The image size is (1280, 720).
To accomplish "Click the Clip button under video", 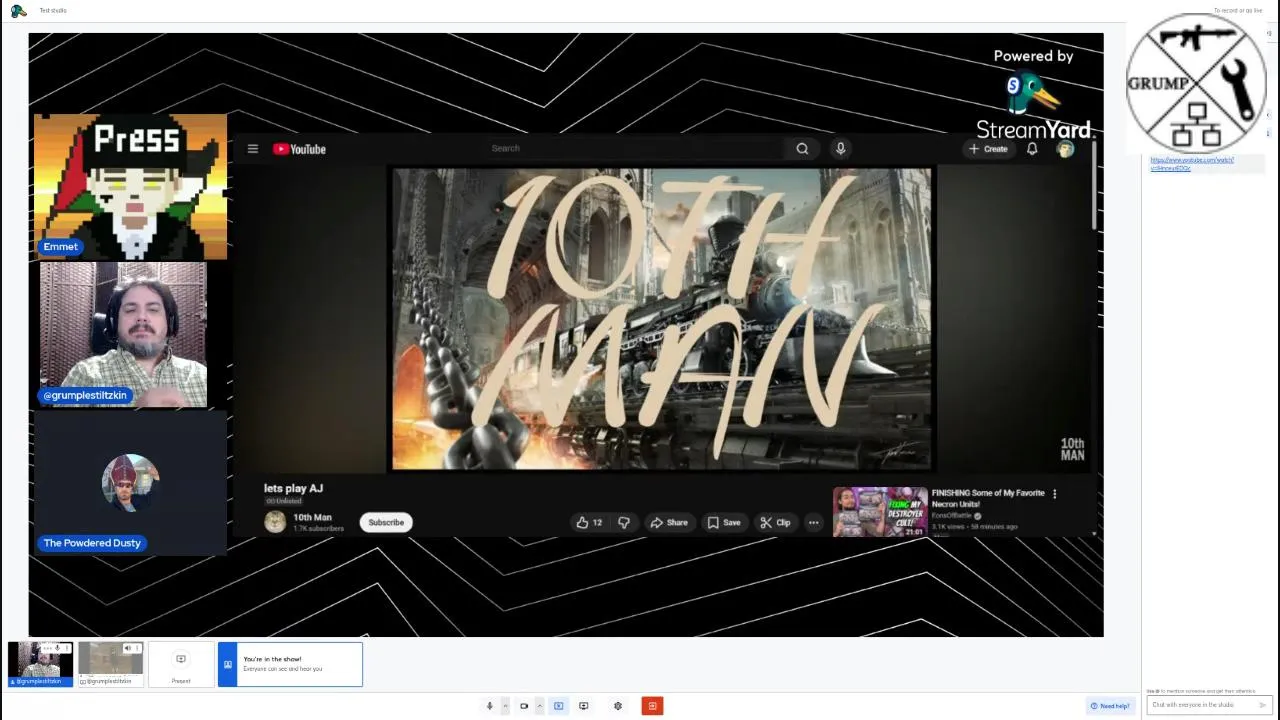I will pos(775,522).
